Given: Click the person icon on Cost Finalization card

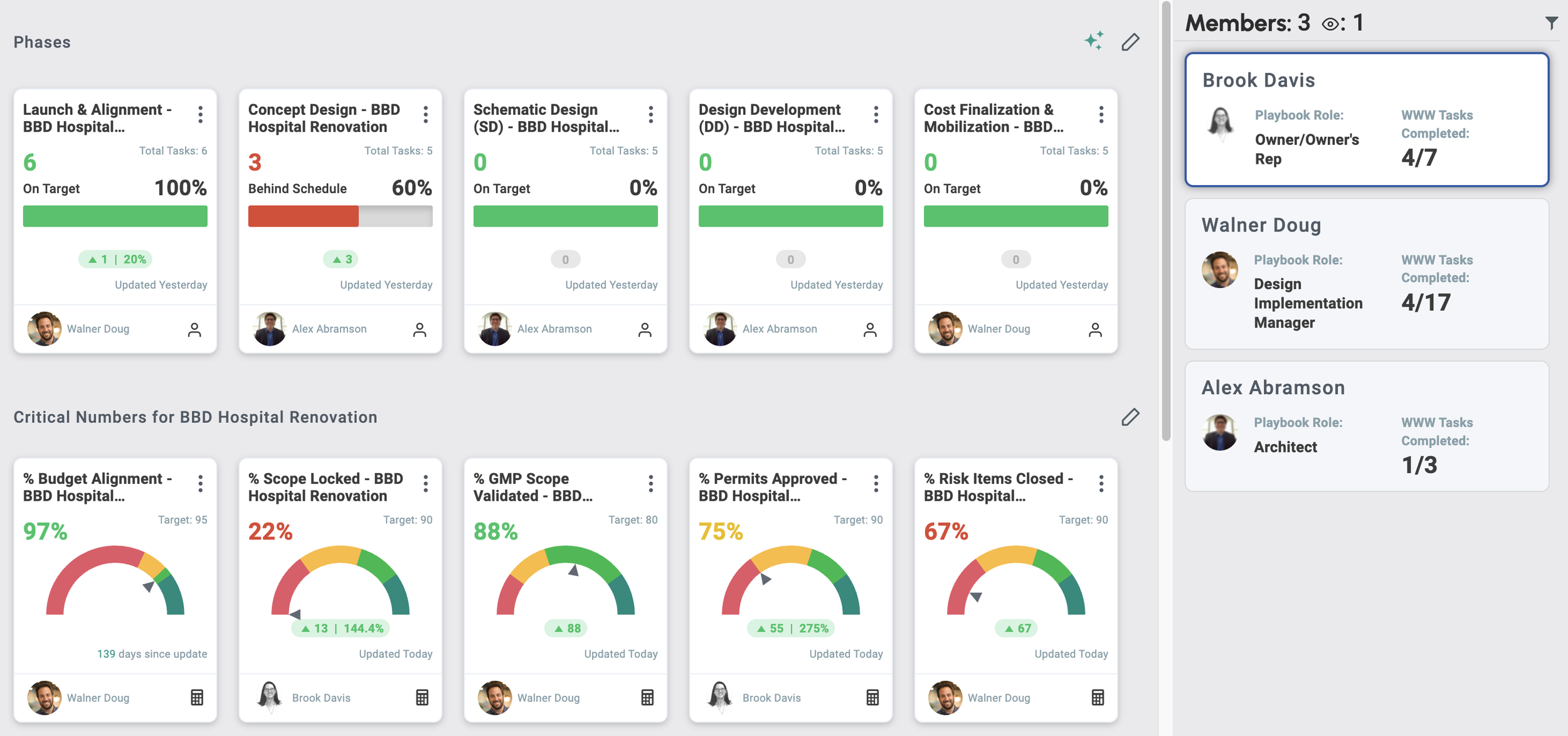Looking at the screenshot, I should (x=1096, y=328).
